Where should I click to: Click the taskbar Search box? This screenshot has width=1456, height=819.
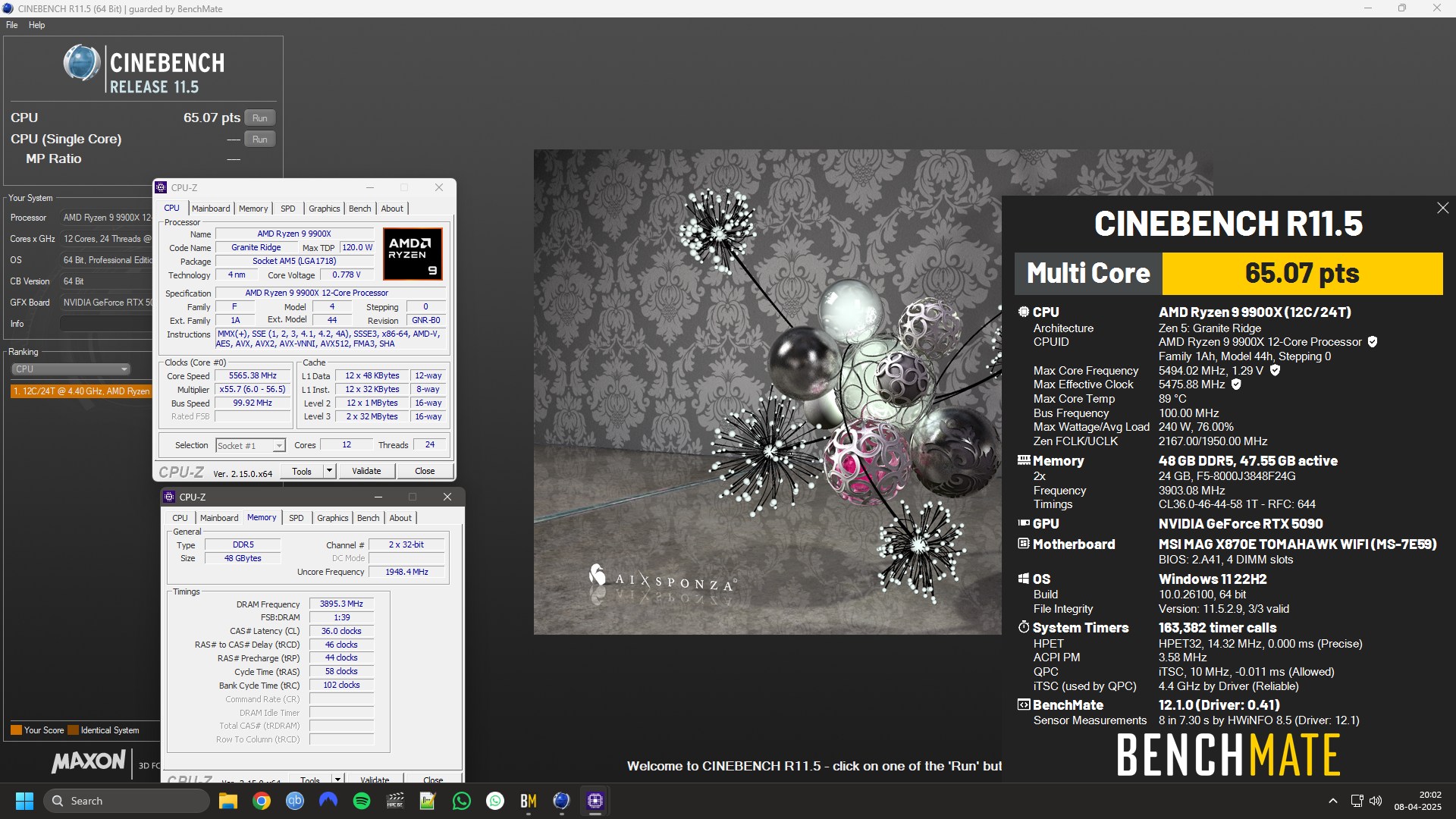[126, 801]
